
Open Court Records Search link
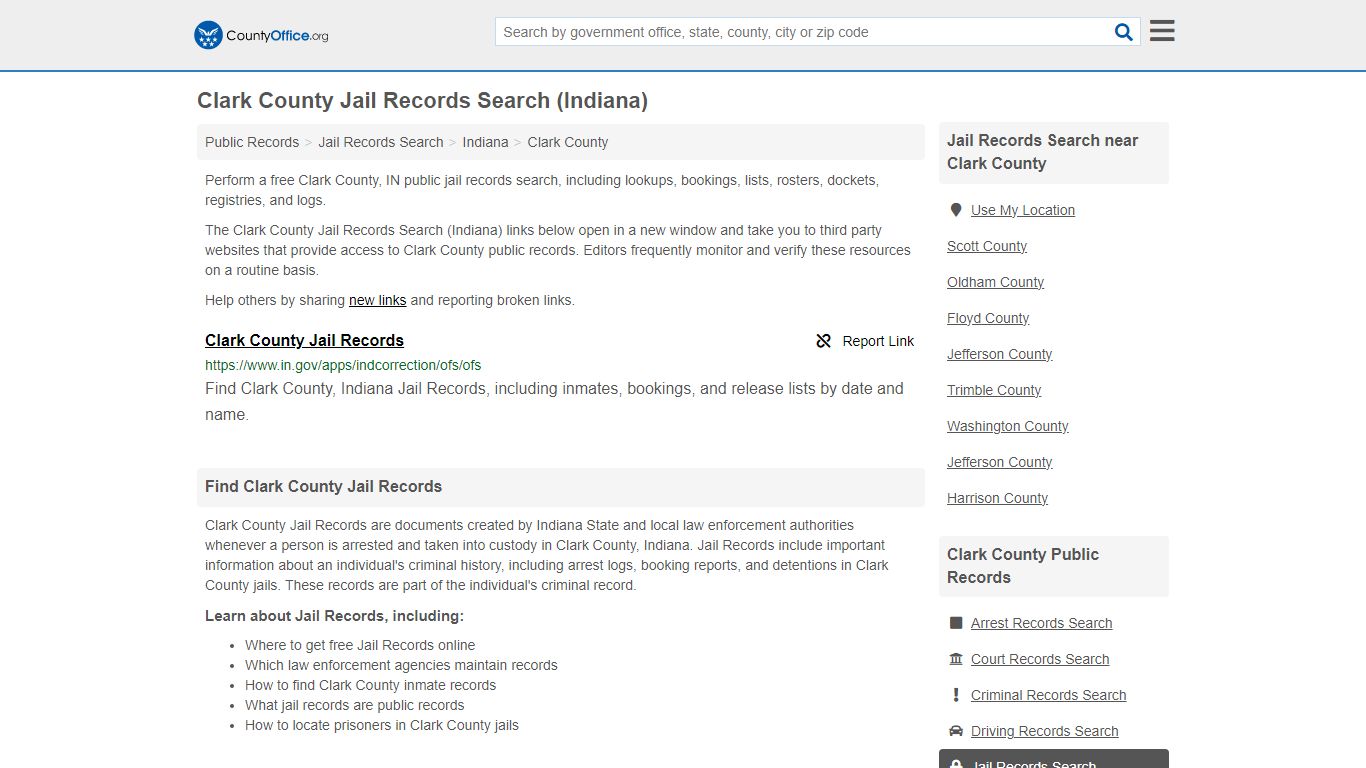(1040, 659)
